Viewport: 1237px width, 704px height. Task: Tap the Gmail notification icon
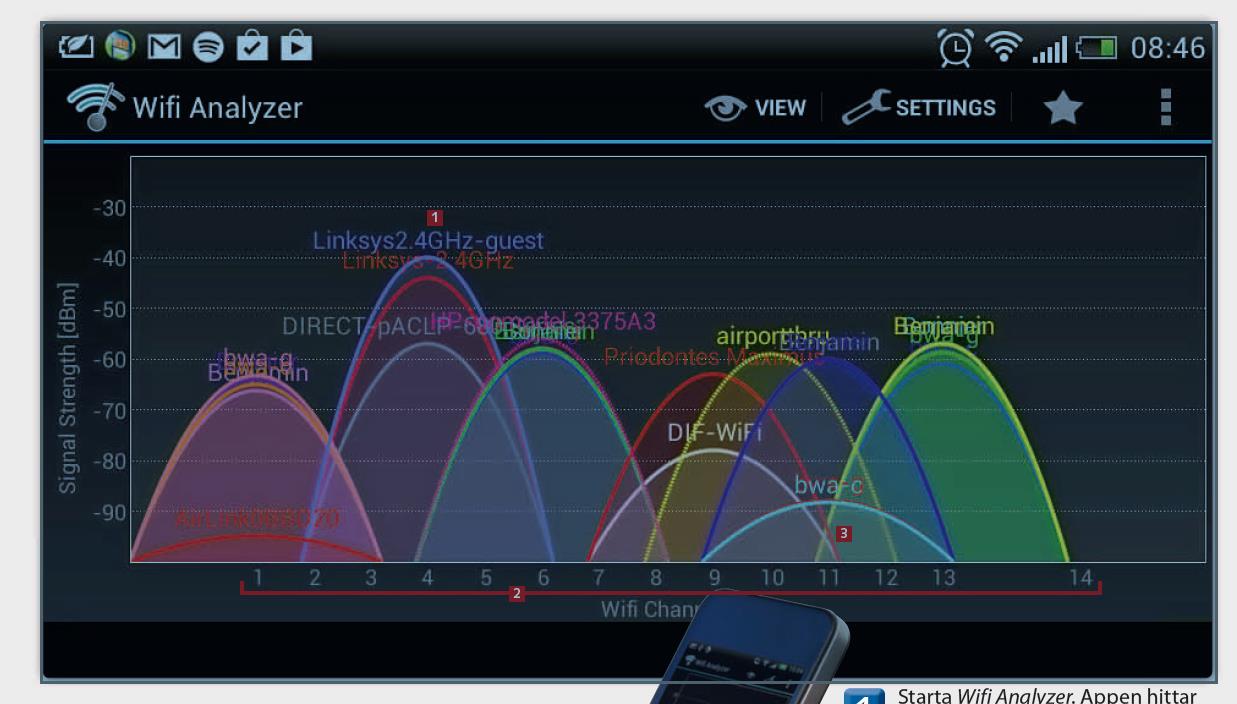point(165,48)
